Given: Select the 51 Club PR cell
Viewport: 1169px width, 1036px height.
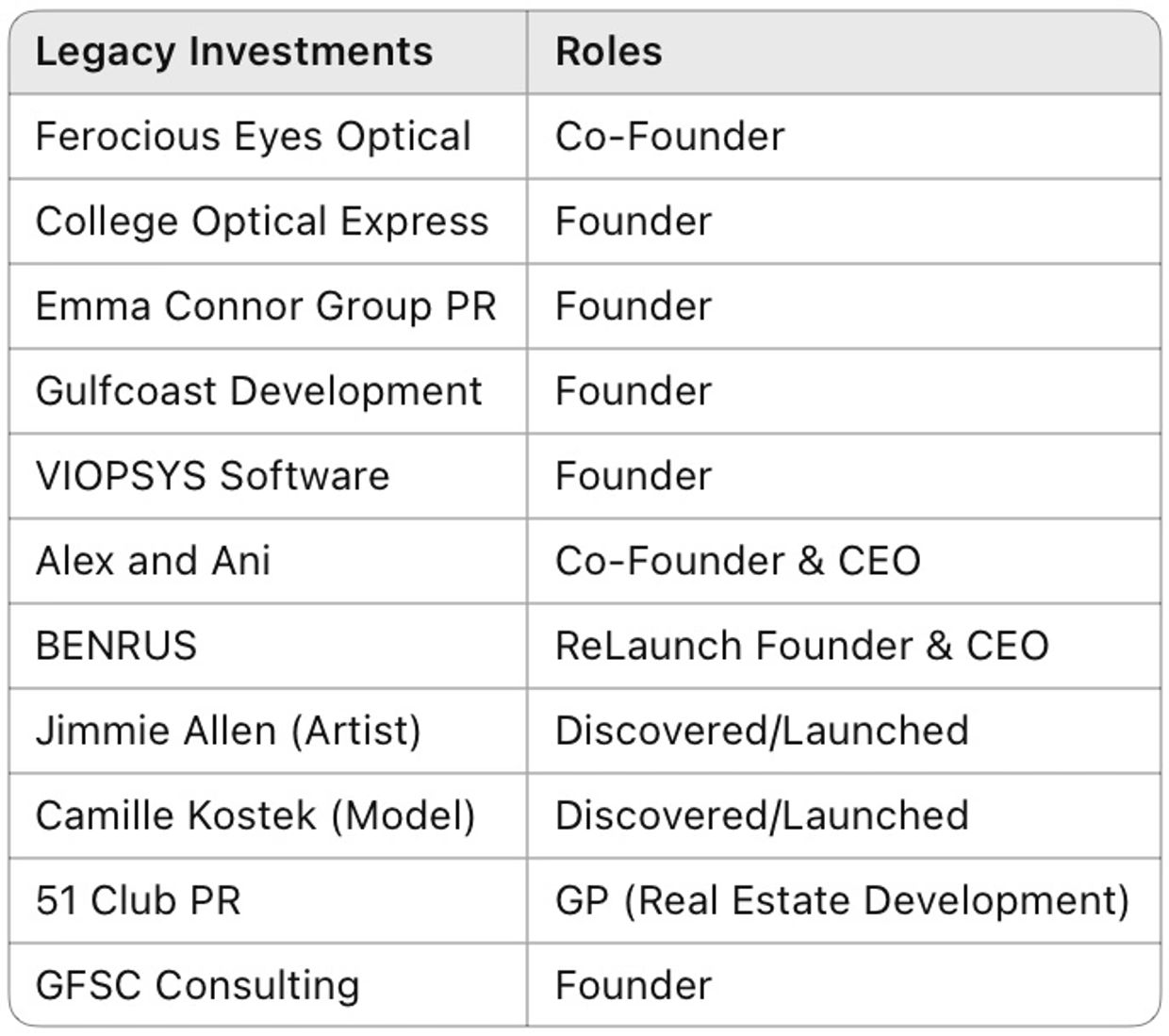Looking at the screenshot, I should [x=138, y=900].
